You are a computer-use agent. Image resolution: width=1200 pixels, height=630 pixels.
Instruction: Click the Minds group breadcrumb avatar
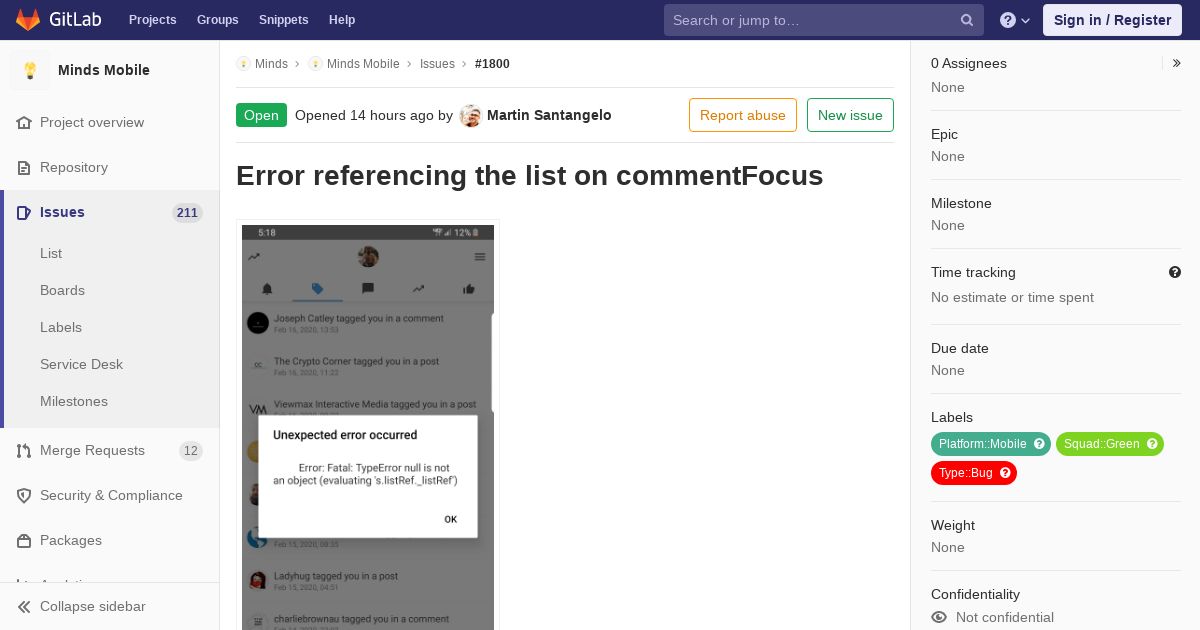(x=243, y=64)
